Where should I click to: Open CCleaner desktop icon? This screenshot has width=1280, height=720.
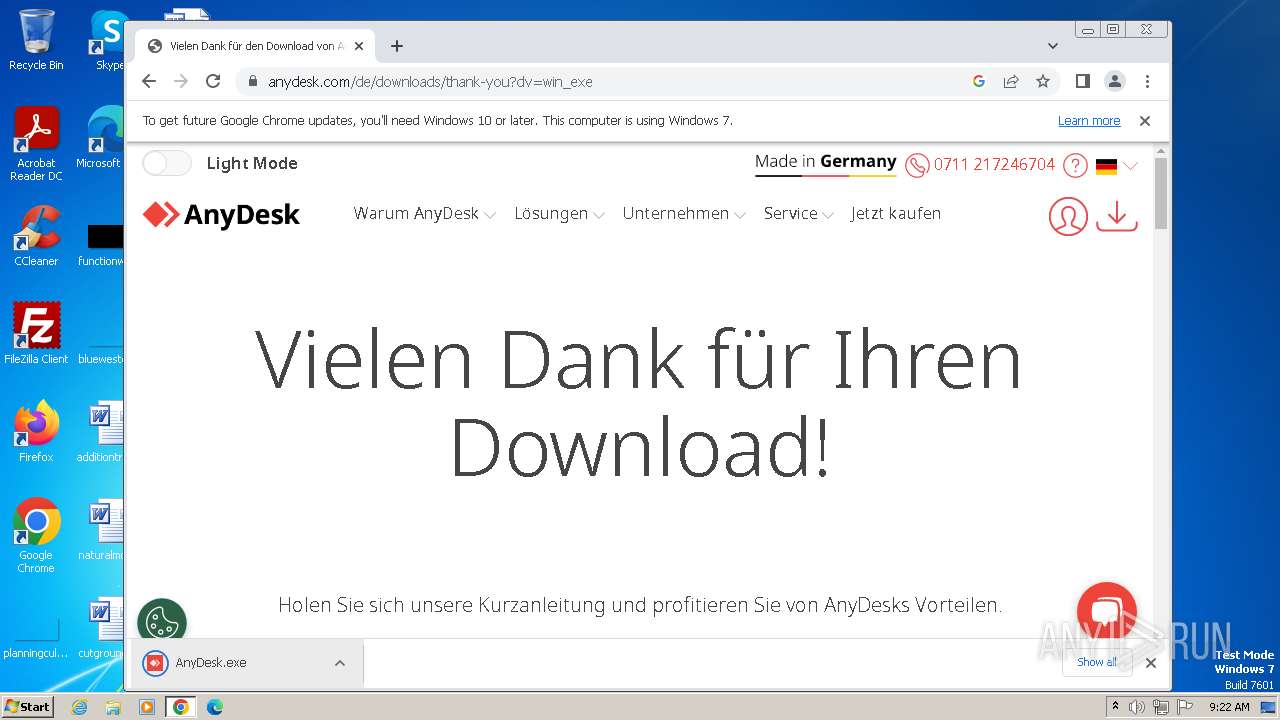click(36, 236)
